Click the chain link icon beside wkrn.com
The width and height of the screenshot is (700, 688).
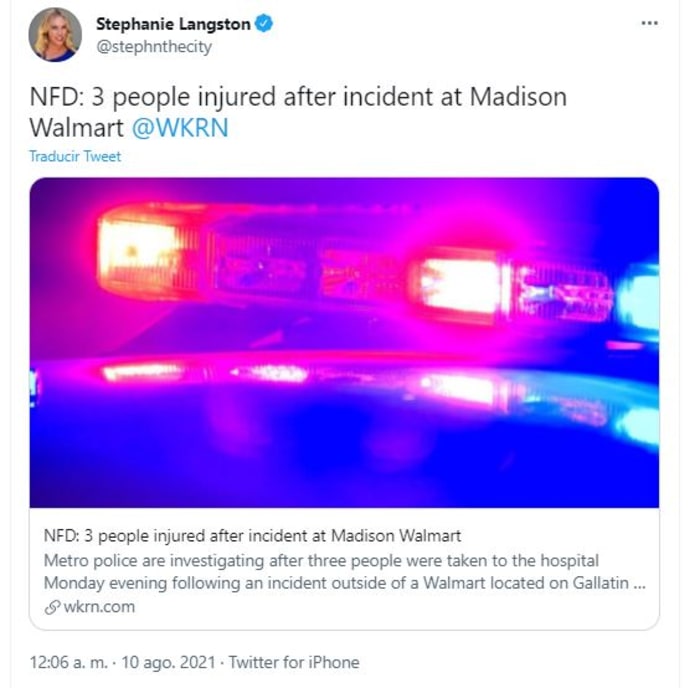pos(52,607)
